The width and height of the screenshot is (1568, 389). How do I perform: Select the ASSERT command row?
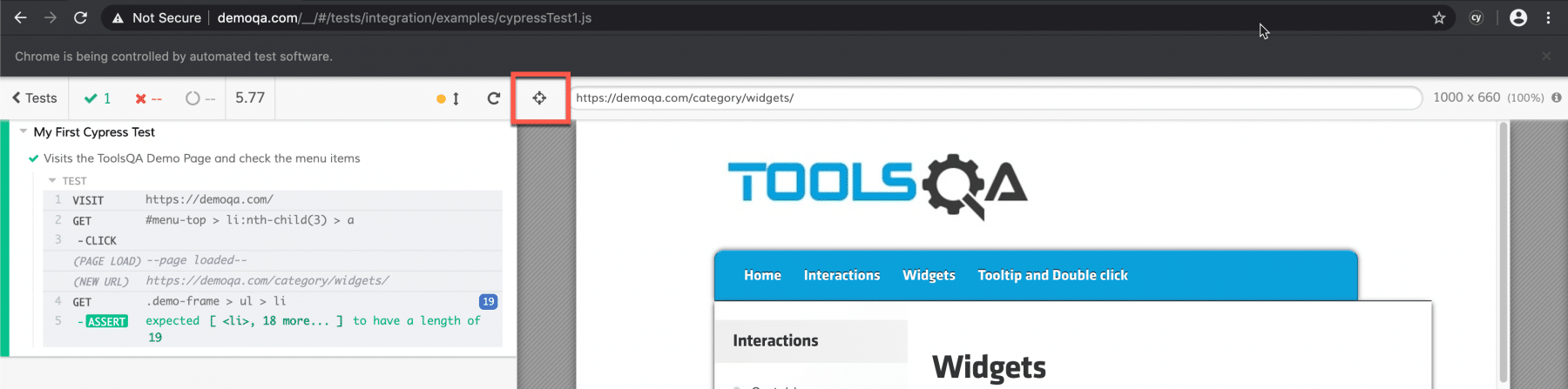click(x=273, y=329)
